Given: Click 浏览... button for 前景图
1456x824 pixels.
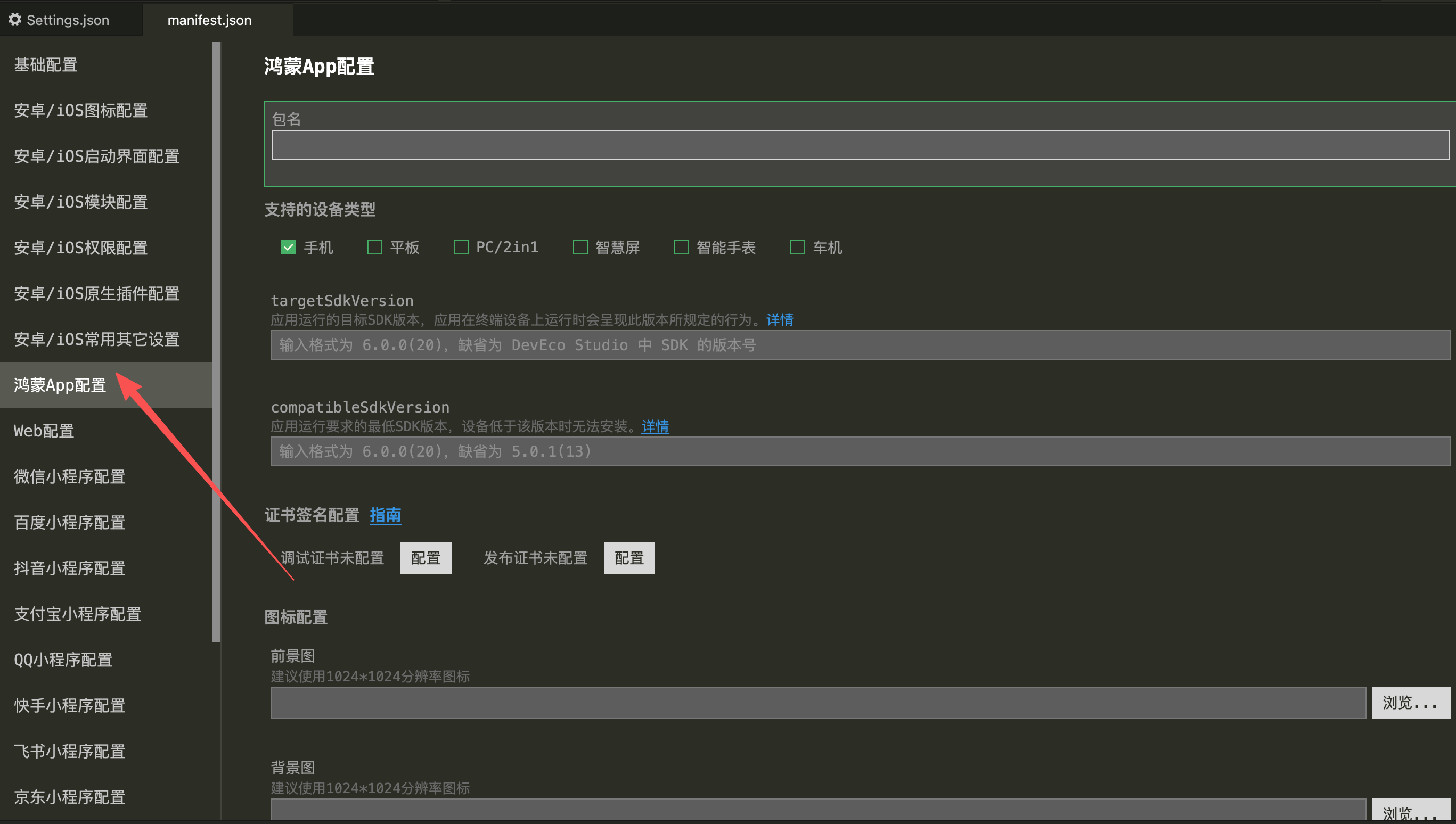Looking at the screenshot, I should 1411,703.
